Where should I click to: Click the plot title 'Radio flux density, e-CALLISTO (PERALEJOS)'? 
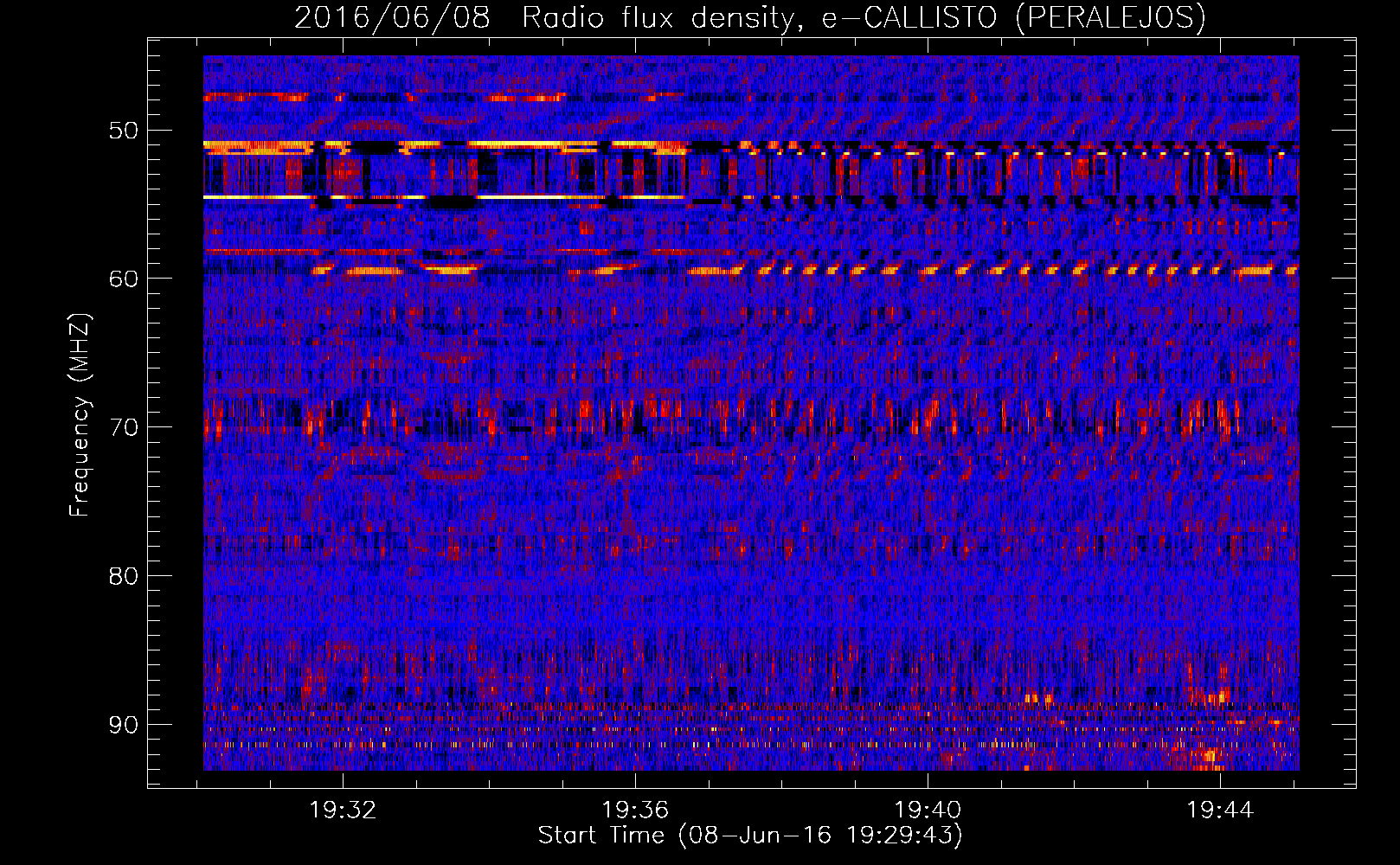point(864,18)
